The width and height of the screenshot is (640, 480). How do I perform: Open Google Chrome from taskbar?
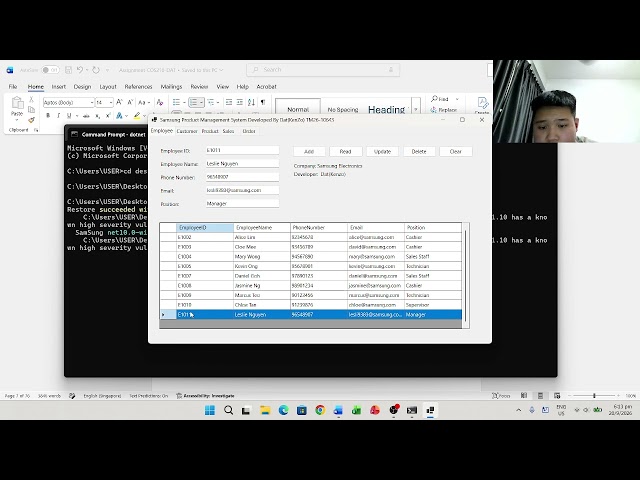pyautogui.click(x=320, y=410)
